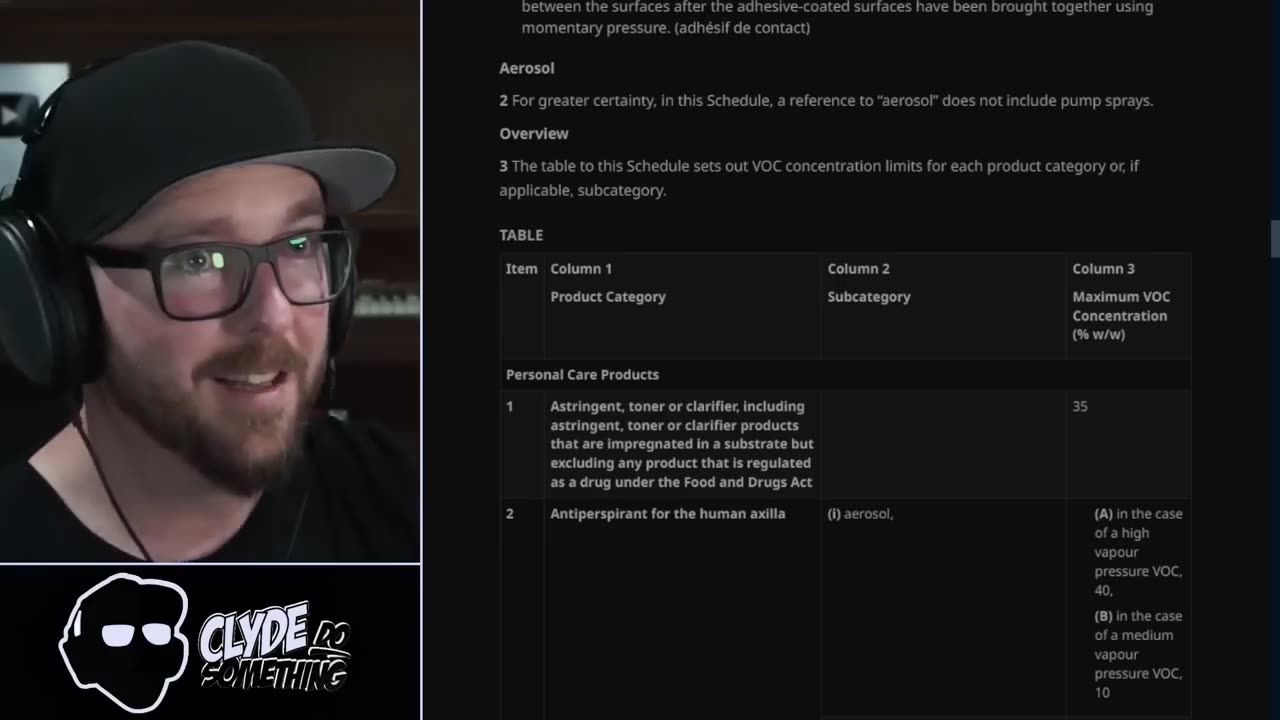This screenshot has width=1280, height=720.
Task: Select the webcam video feed
Action: [x=210, y=281]
